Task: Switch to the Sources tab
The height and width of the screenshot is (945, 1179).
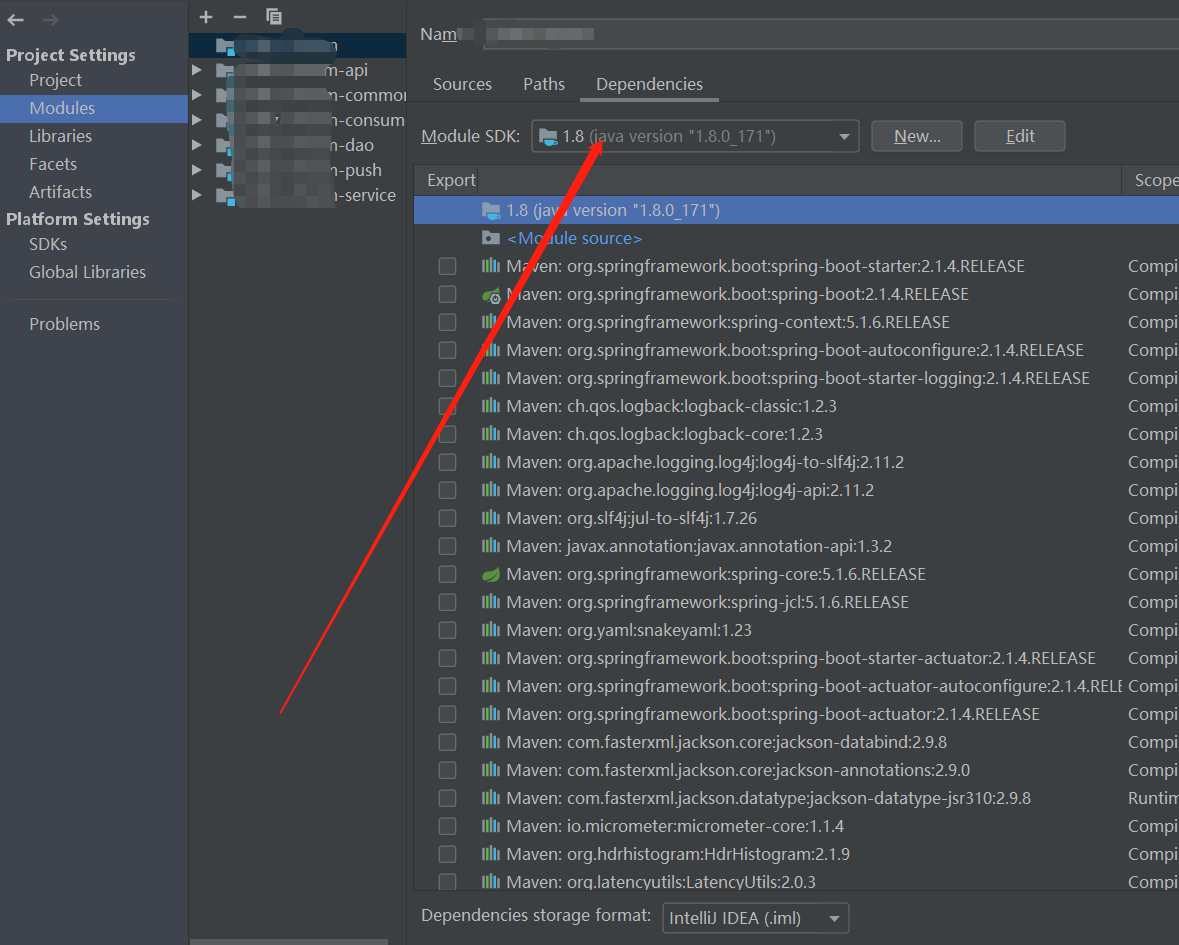Action: [x=462, y=84]
